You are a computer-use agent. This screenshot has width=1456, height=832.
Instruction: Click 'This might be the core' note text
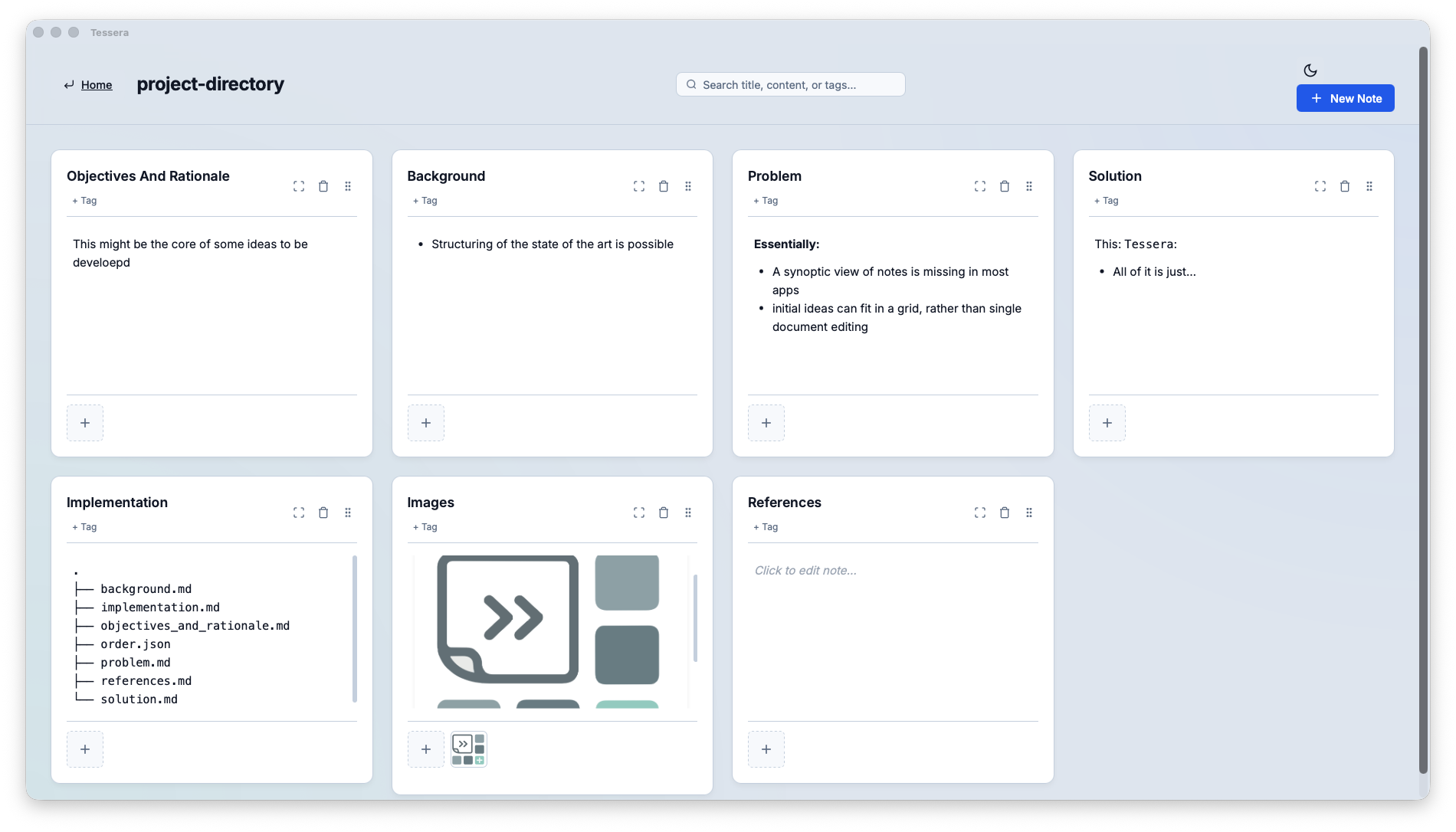(190, 253)
